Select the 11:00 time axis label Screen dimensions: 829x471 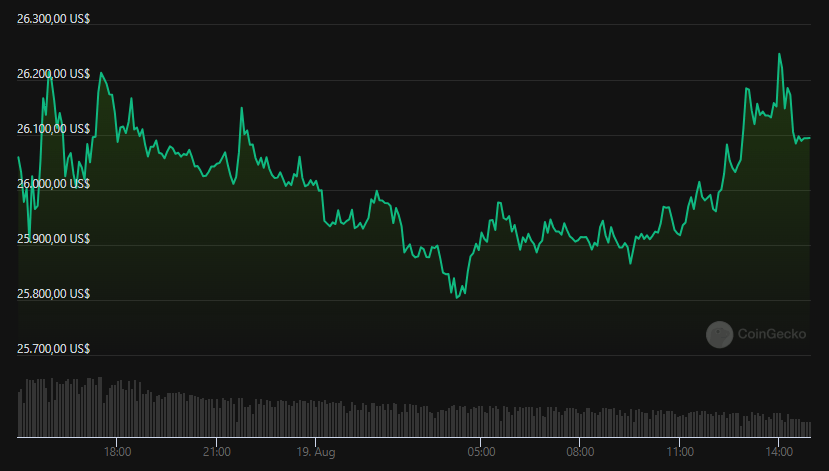(680, 452)
